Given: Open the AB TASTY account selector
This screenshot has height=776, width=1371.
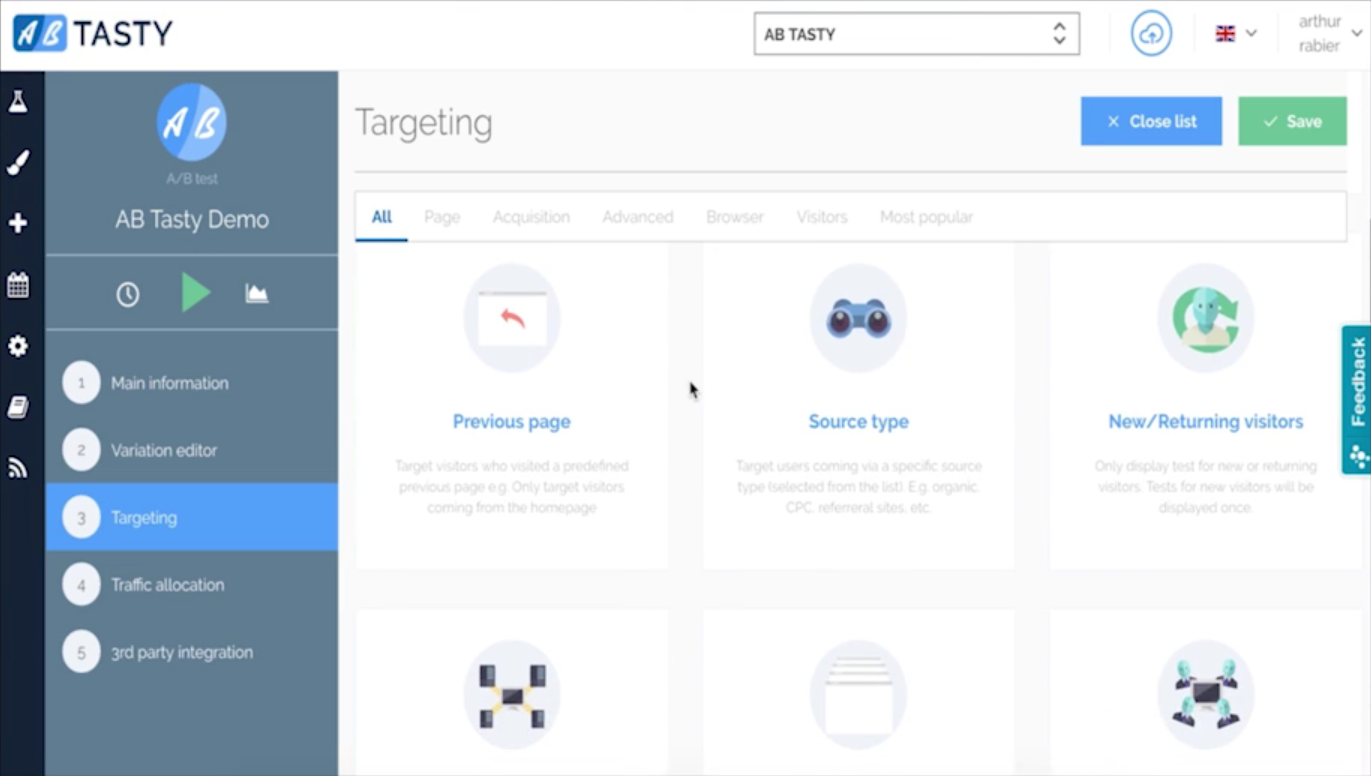Looking at the screenshot, I should click(916, 34).
